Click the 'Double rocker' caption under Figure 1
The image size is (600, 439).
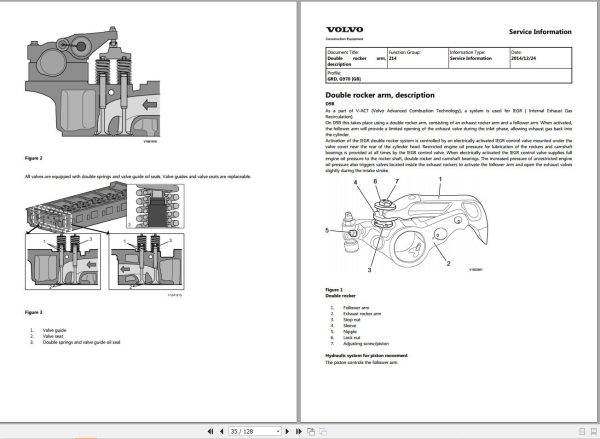(x=340, y=296)
